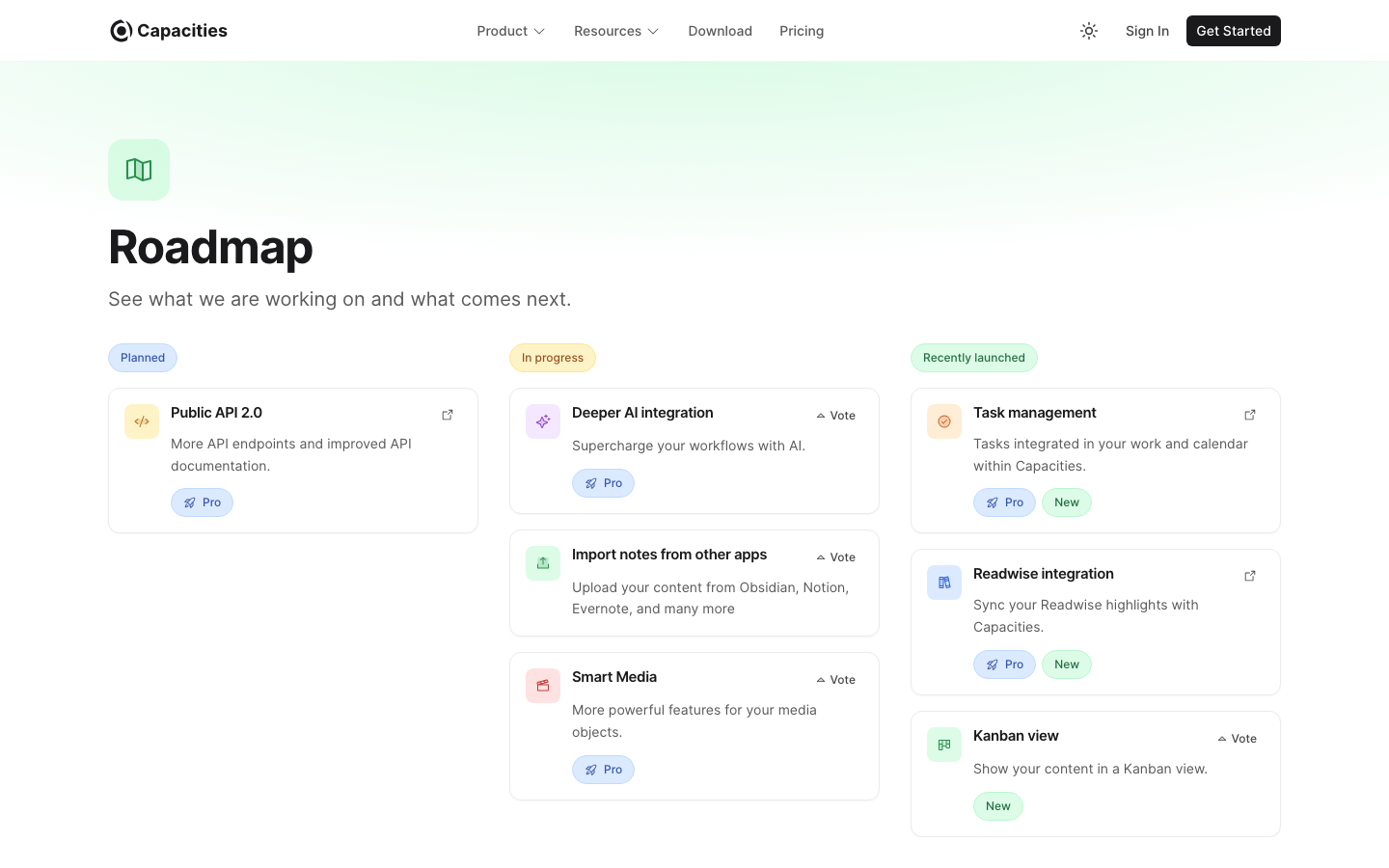Click the Readwise integration books icon

pyautogui.click(x=944, y=583)
